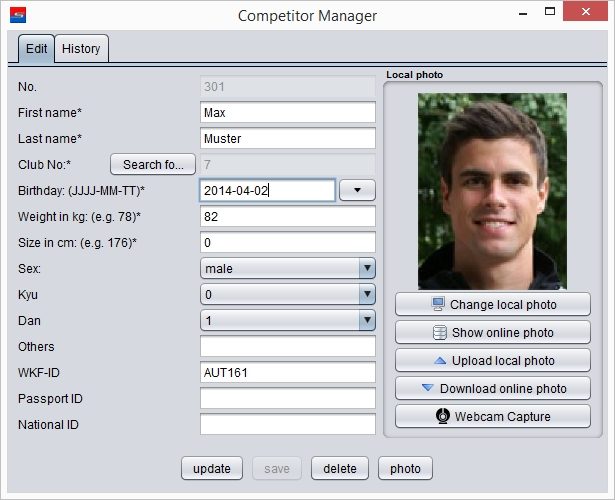The image size is (615, 500).
Task: Click the empty National ID field
Action: pos(287,424)
